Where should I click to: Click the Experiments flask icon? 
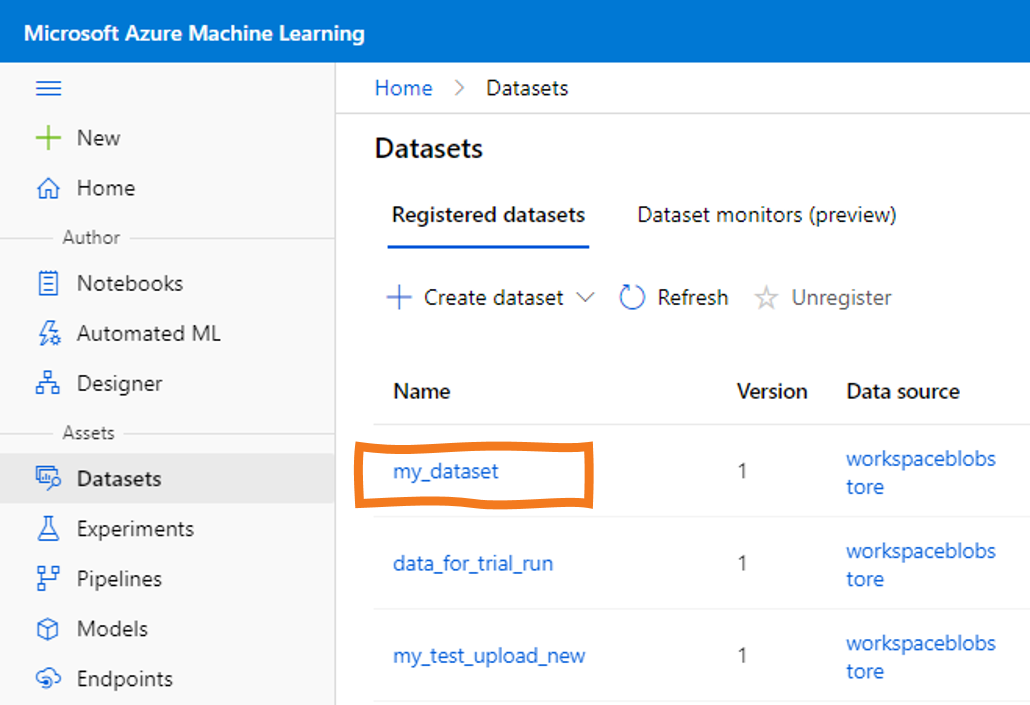click(x=48, y=529)
